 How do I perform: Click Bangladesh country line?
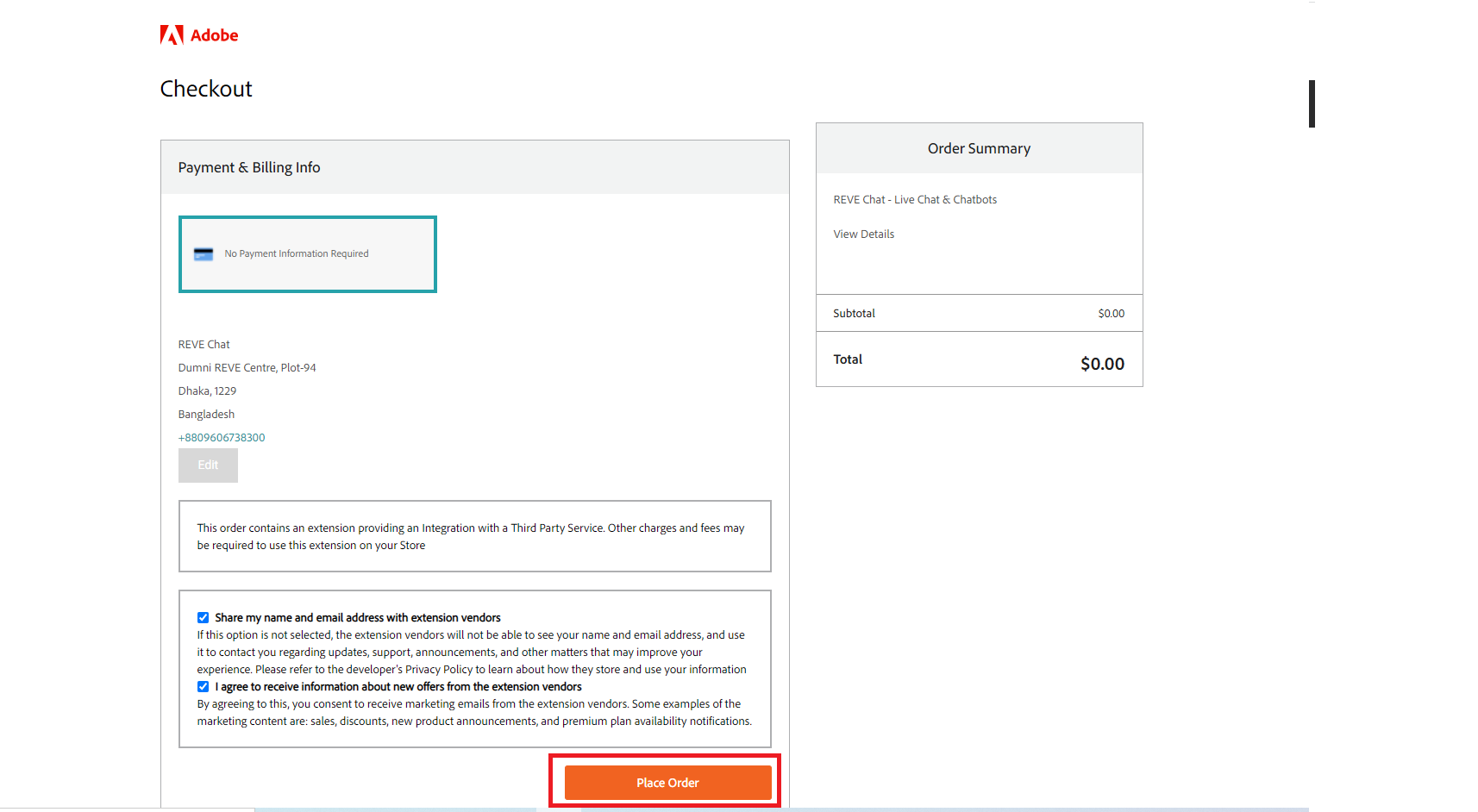click(x=206, y=415)
